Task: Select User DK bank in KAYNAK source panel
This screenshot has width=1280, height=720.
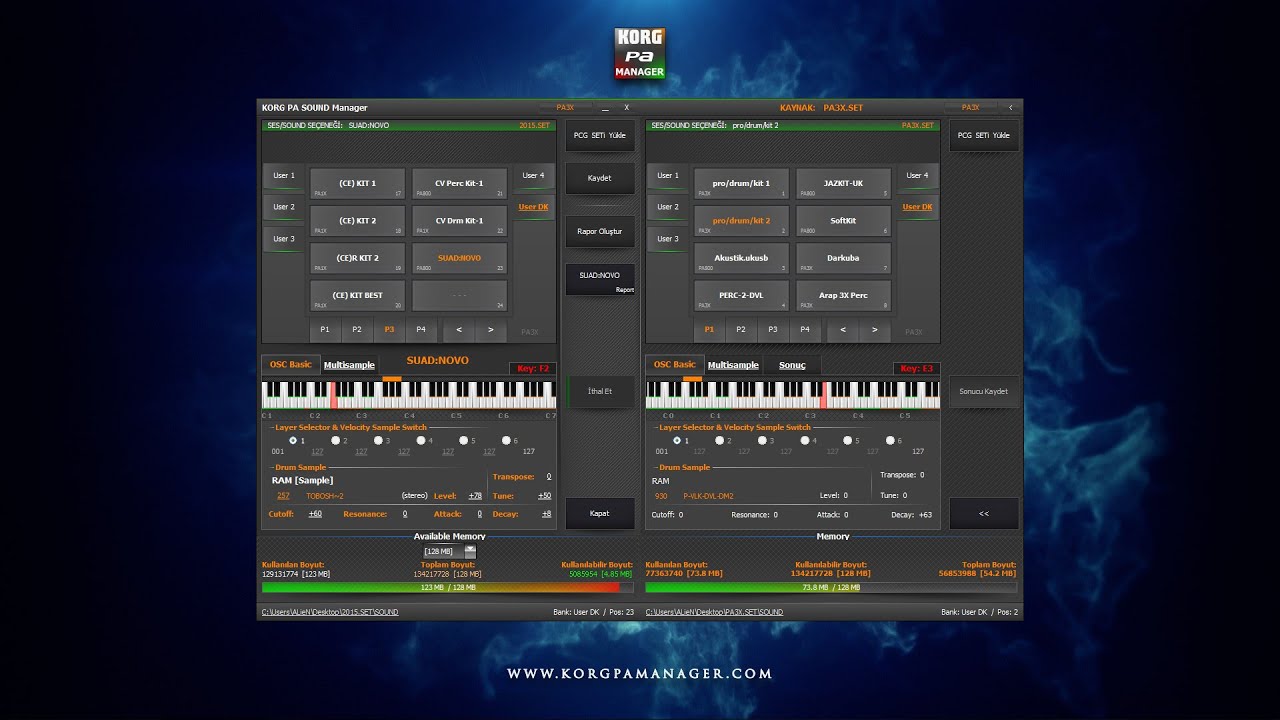Action: pyautogui.click(x=917, y=207)
